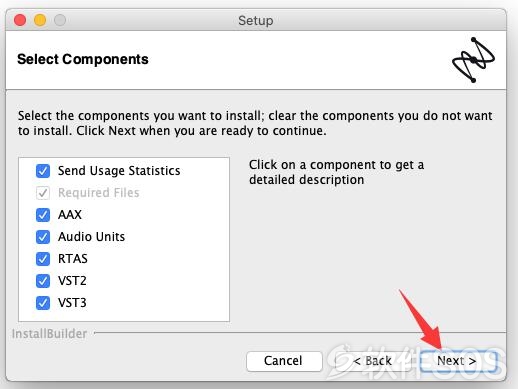518x389 pixels.
Task: Disable the Audio Units checkbox
Action: (x=43, y=237)
